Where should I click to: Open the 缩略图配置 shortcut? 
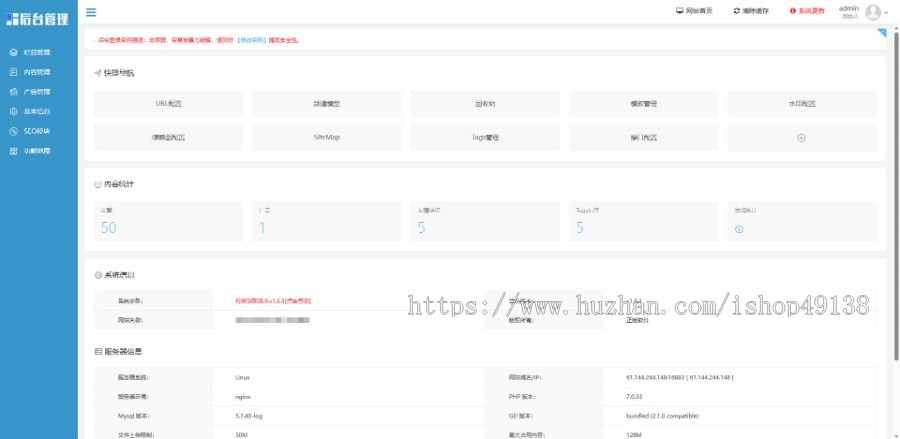(x=168, y=138)
